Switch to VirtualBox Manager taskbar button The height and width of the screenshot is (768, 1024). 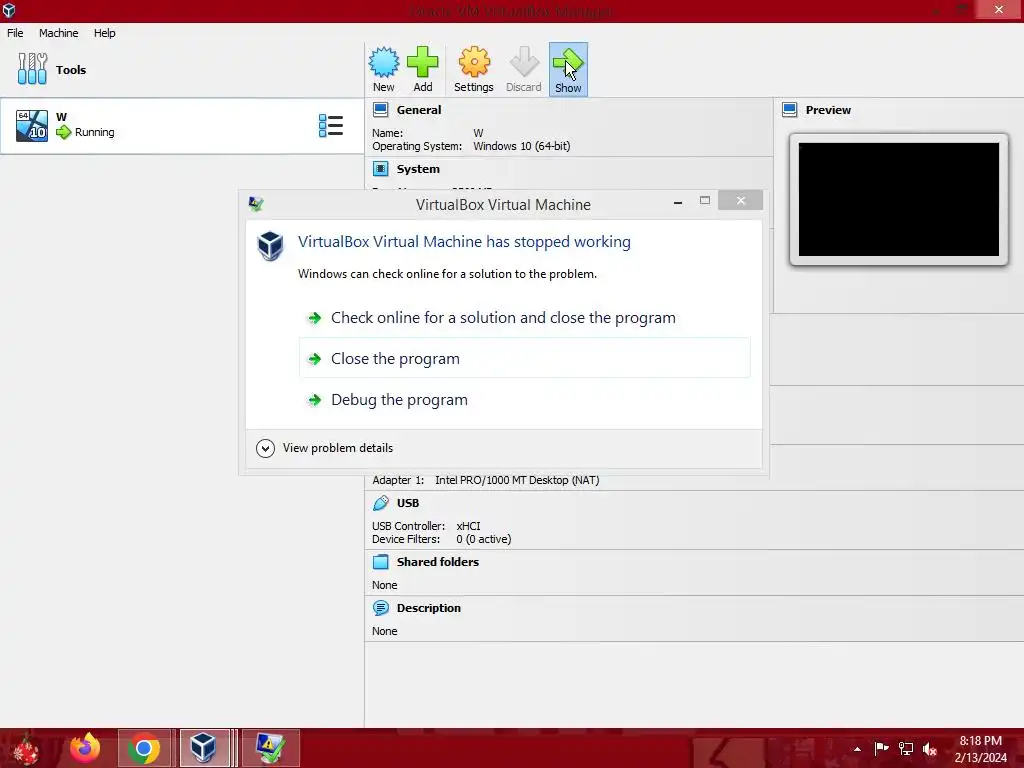(204, 748)
